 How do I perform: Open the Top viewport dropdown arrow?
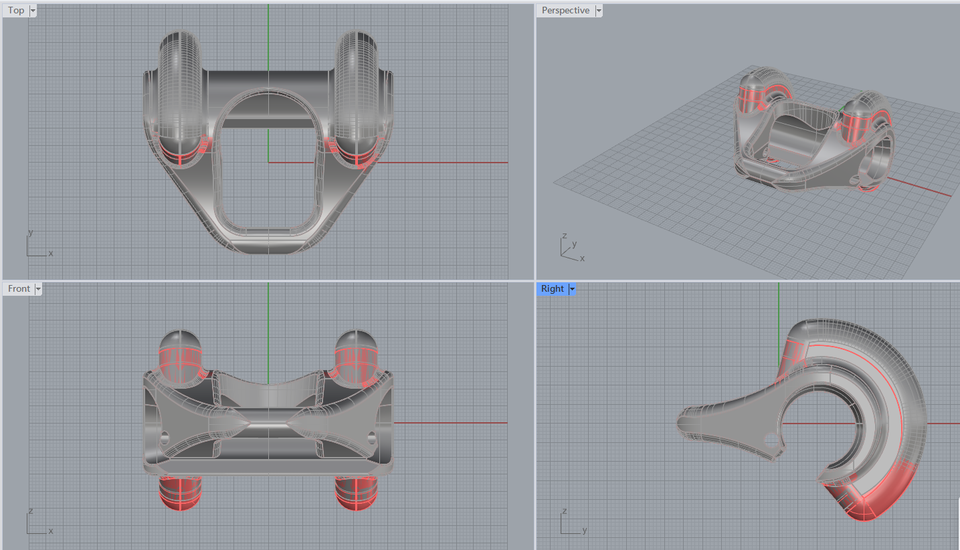pos(33,10)
